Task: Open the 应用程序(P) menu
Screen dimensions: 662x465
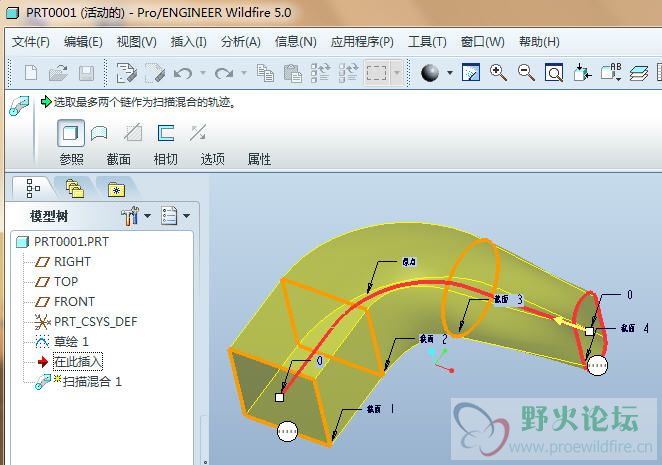Action: click(x=362, y=42)
